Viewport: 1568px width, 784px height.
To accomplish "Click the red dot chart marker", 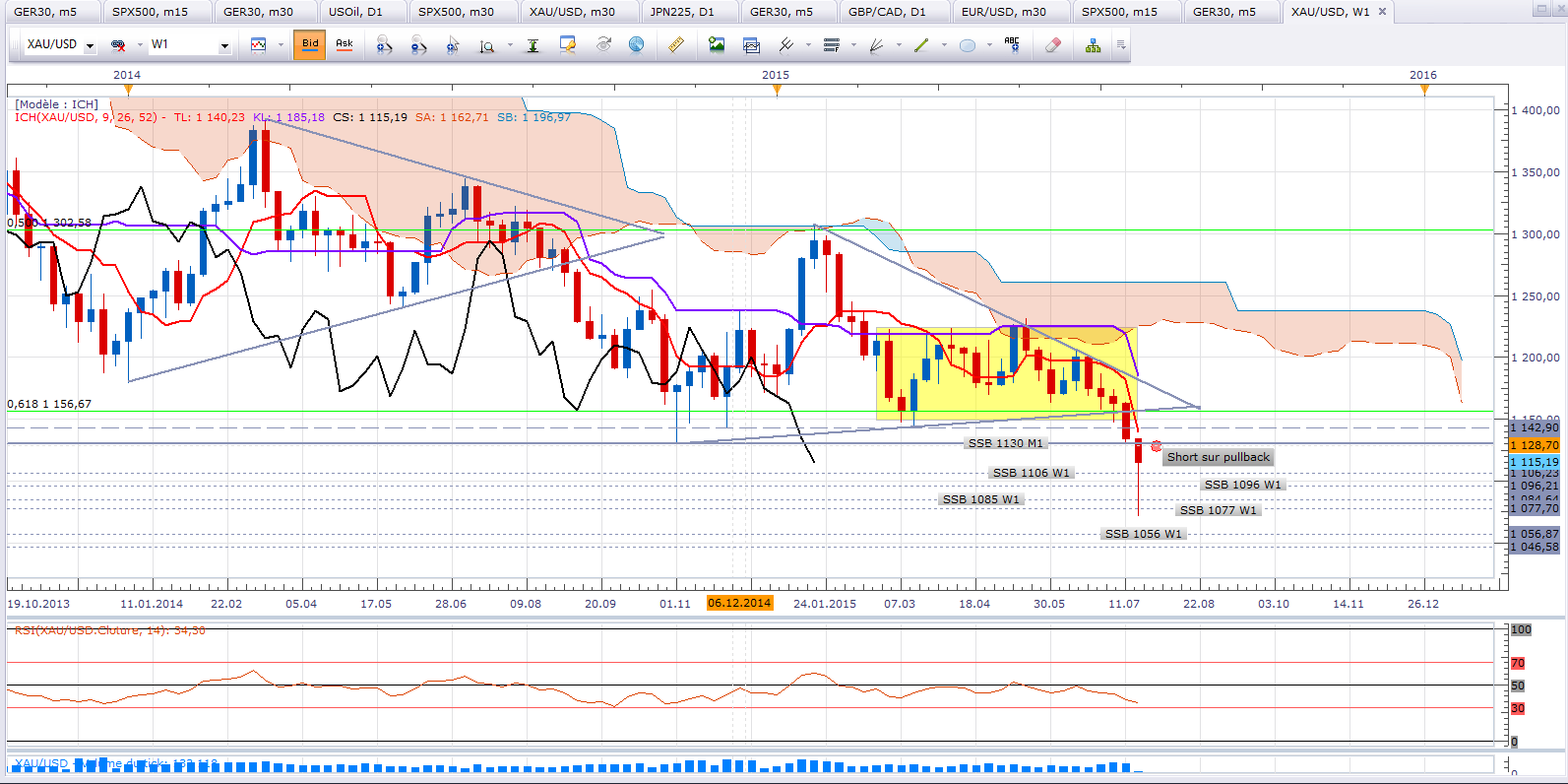I will click(x=1157, y=446).
